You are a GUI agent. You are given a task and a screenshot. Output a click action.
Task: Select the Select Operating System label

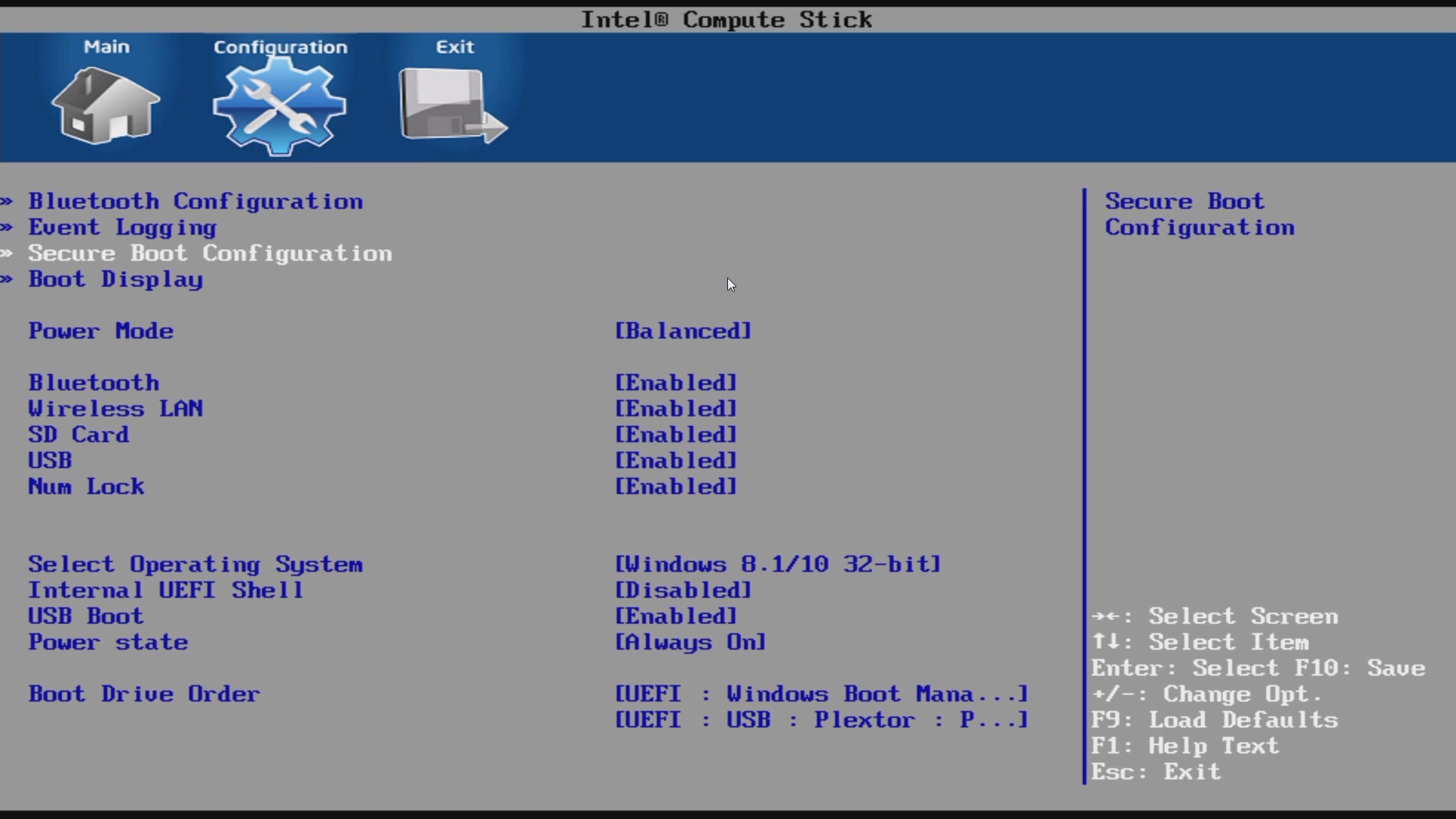196,565
